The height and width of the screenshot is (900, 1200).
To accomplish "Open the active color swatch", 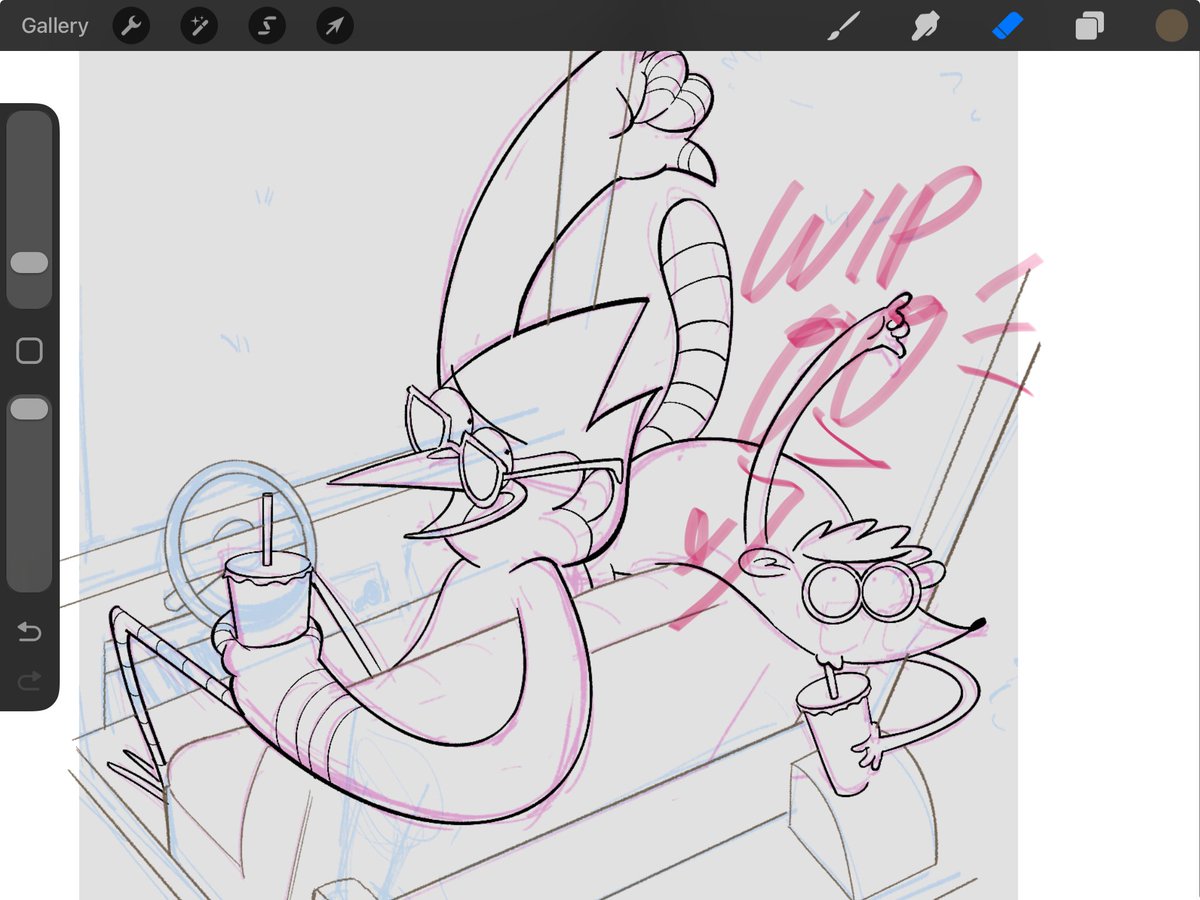I will click(x=1171, y=26).
